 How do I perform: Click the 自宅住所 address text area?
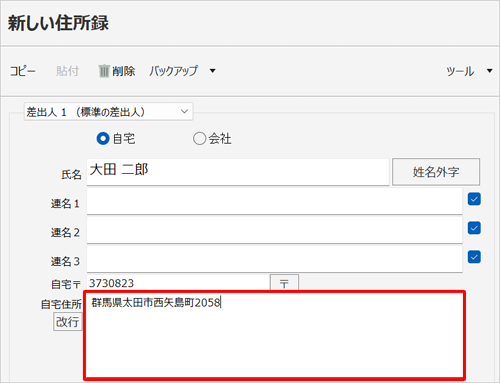[x=274, y=335]
